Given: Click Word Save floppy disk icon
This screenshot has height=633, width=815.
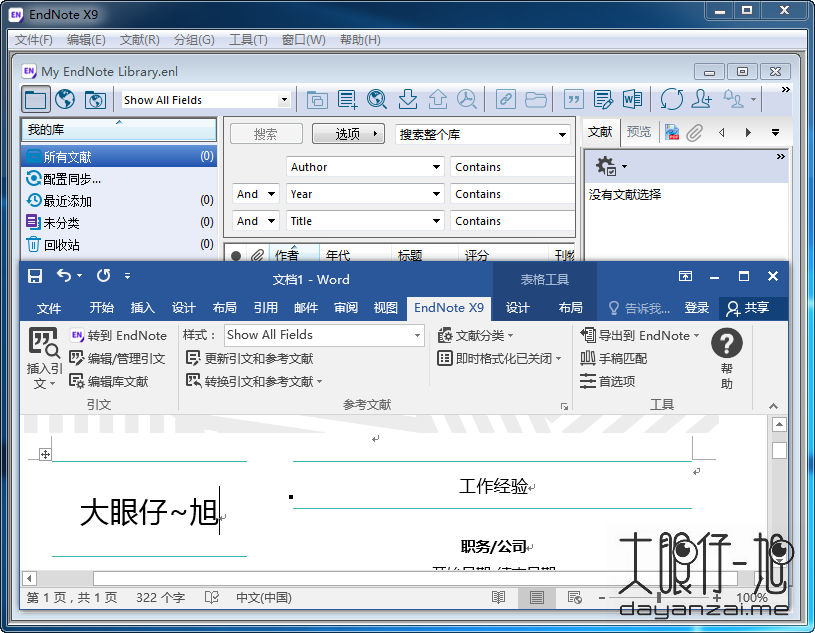Looking at the screenshot, I should tap(35, 276).
